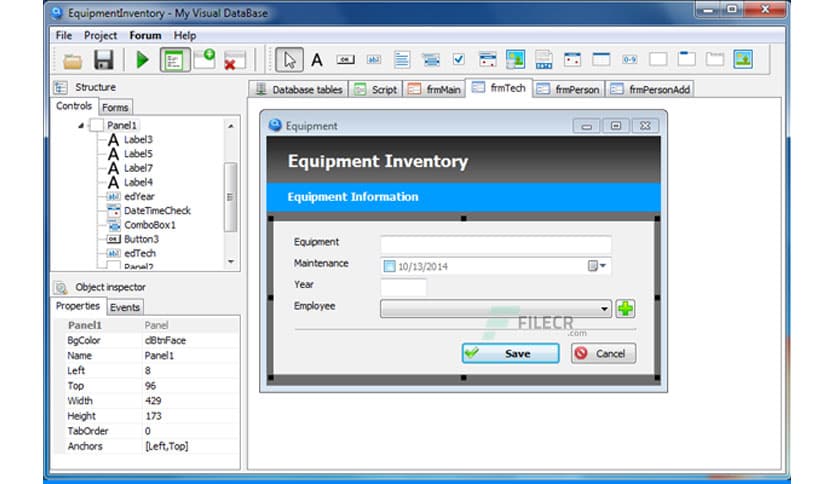
Task: Run the project with the green play icon
Action: (143, 60)
